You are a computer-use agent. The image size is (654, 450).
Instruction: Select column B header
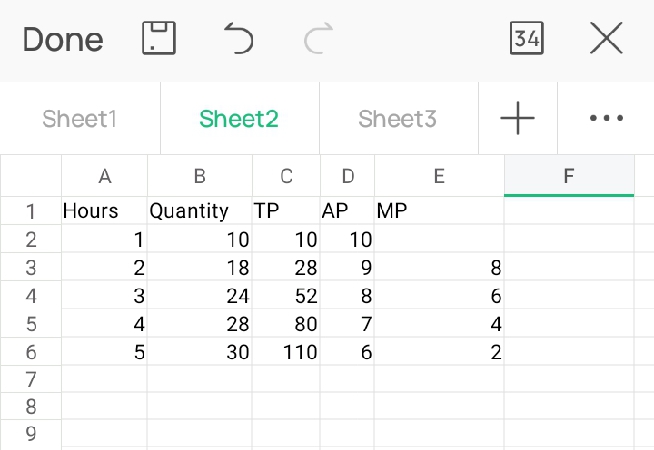(x=199, y=177)
